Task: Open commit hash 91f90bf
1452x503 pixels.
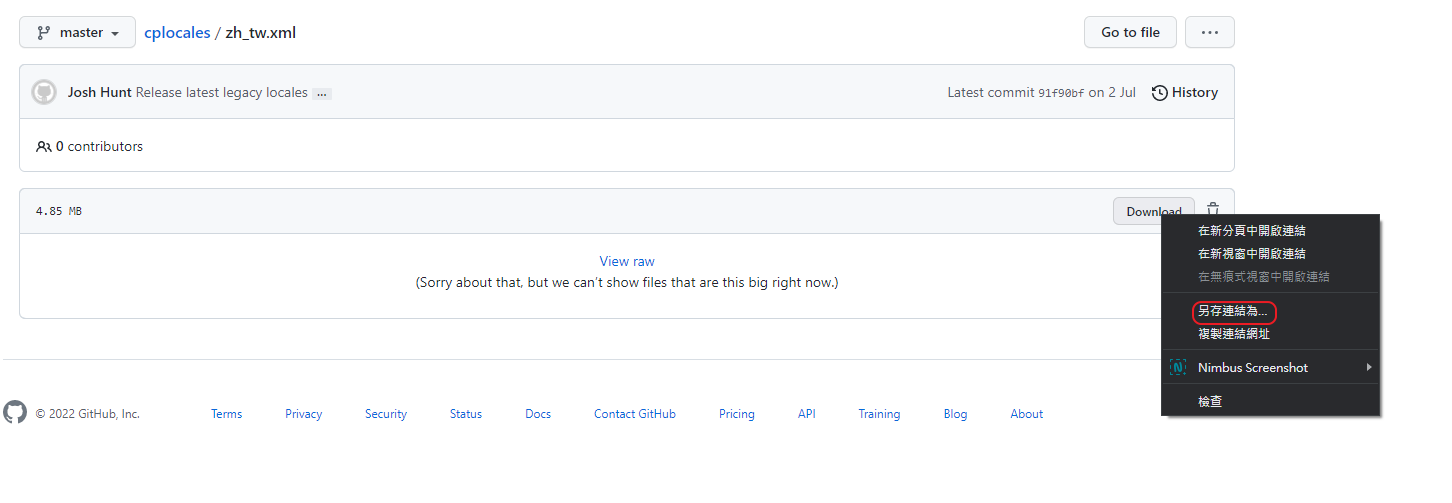Action: pos(1061,93)
